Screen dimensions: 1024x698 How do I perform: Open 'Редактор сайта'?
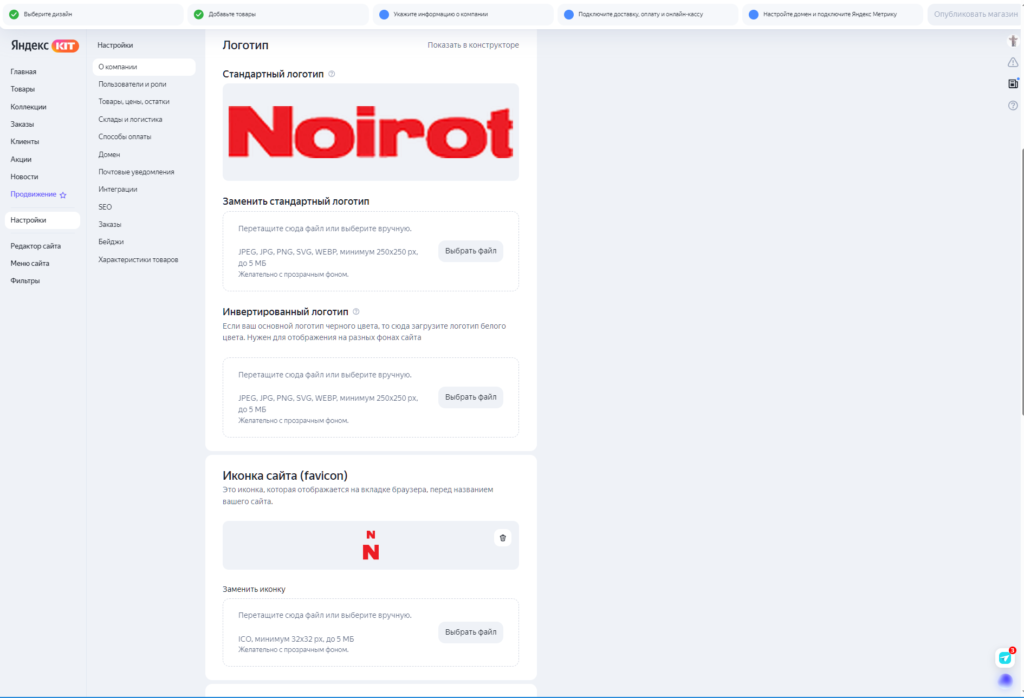coord(35,246)
